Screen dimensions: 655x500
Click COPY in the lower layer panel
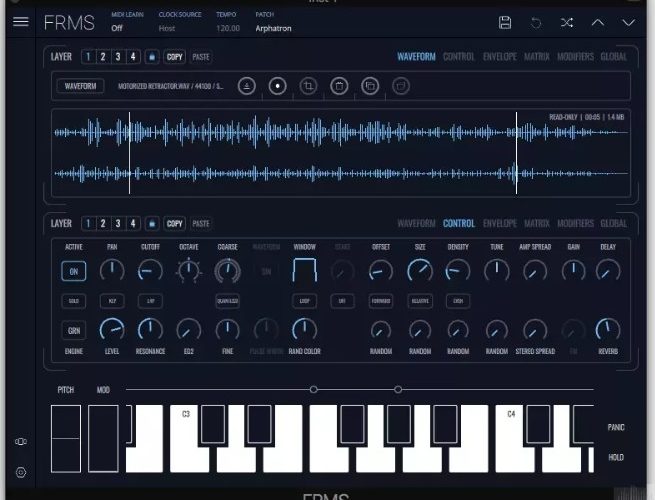(175, 224)
